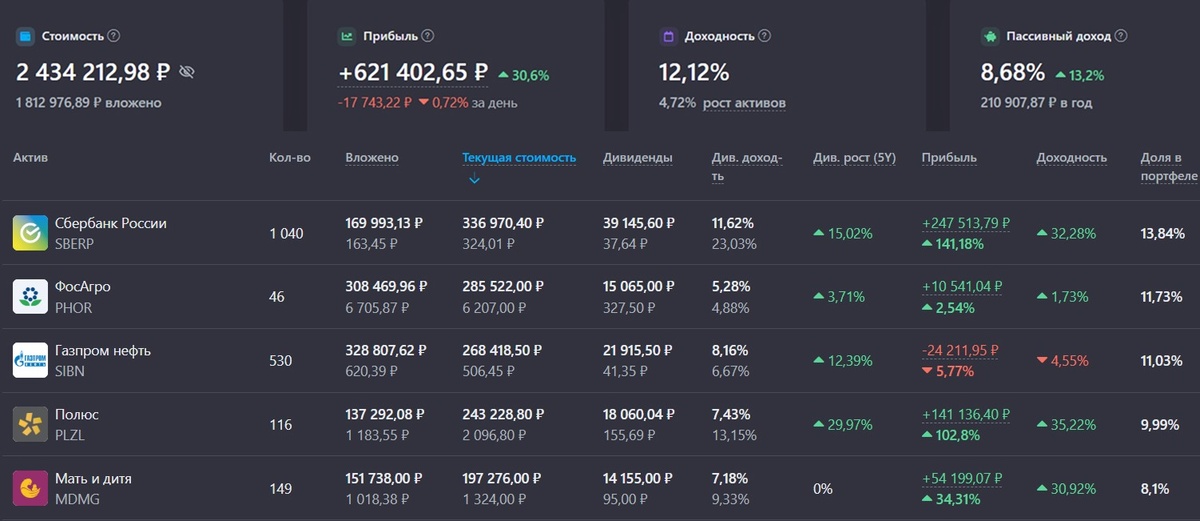
Task: Open the Газпром нефть asset link
Action: point(103,351)
